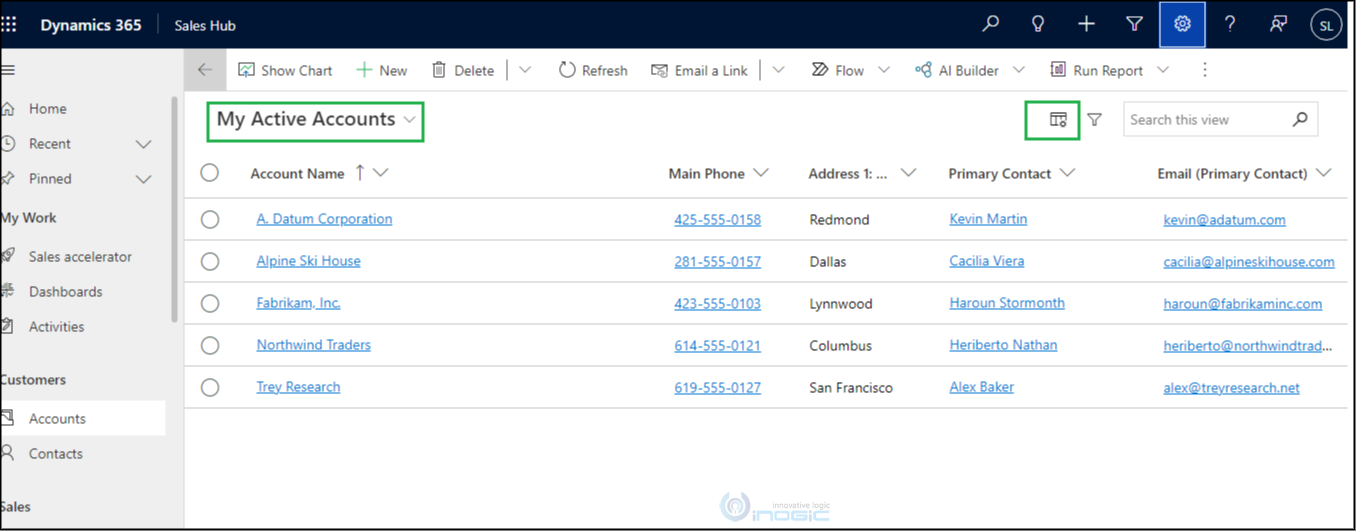Open the edit columns icon
1356x531 pixels.
tap(1058, 120)
